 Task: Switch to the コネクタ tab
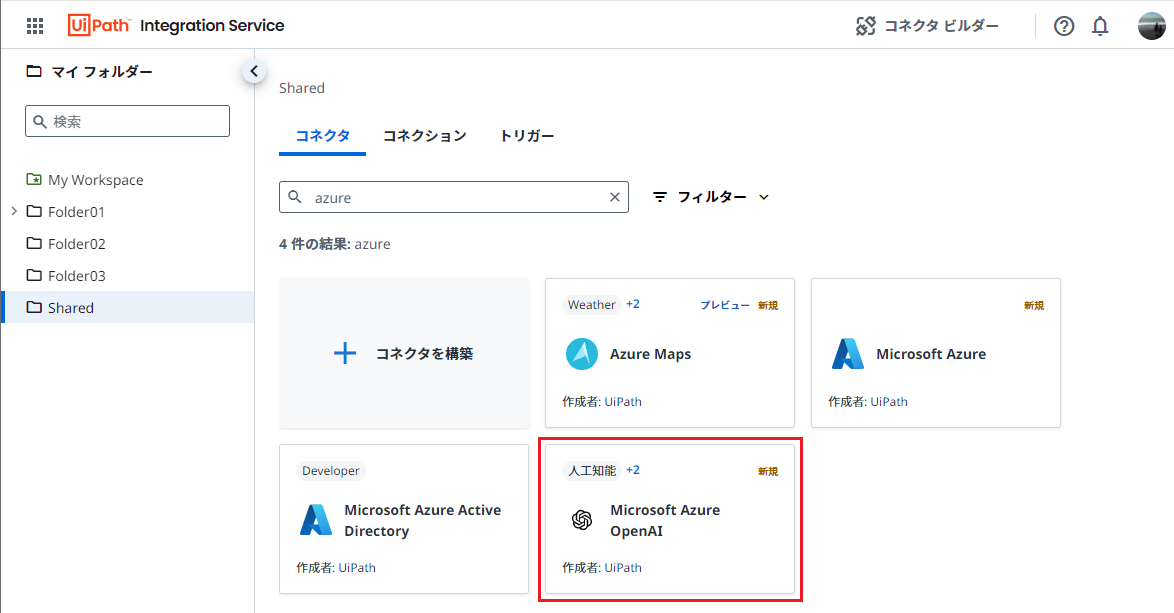(x=323, y=136)
